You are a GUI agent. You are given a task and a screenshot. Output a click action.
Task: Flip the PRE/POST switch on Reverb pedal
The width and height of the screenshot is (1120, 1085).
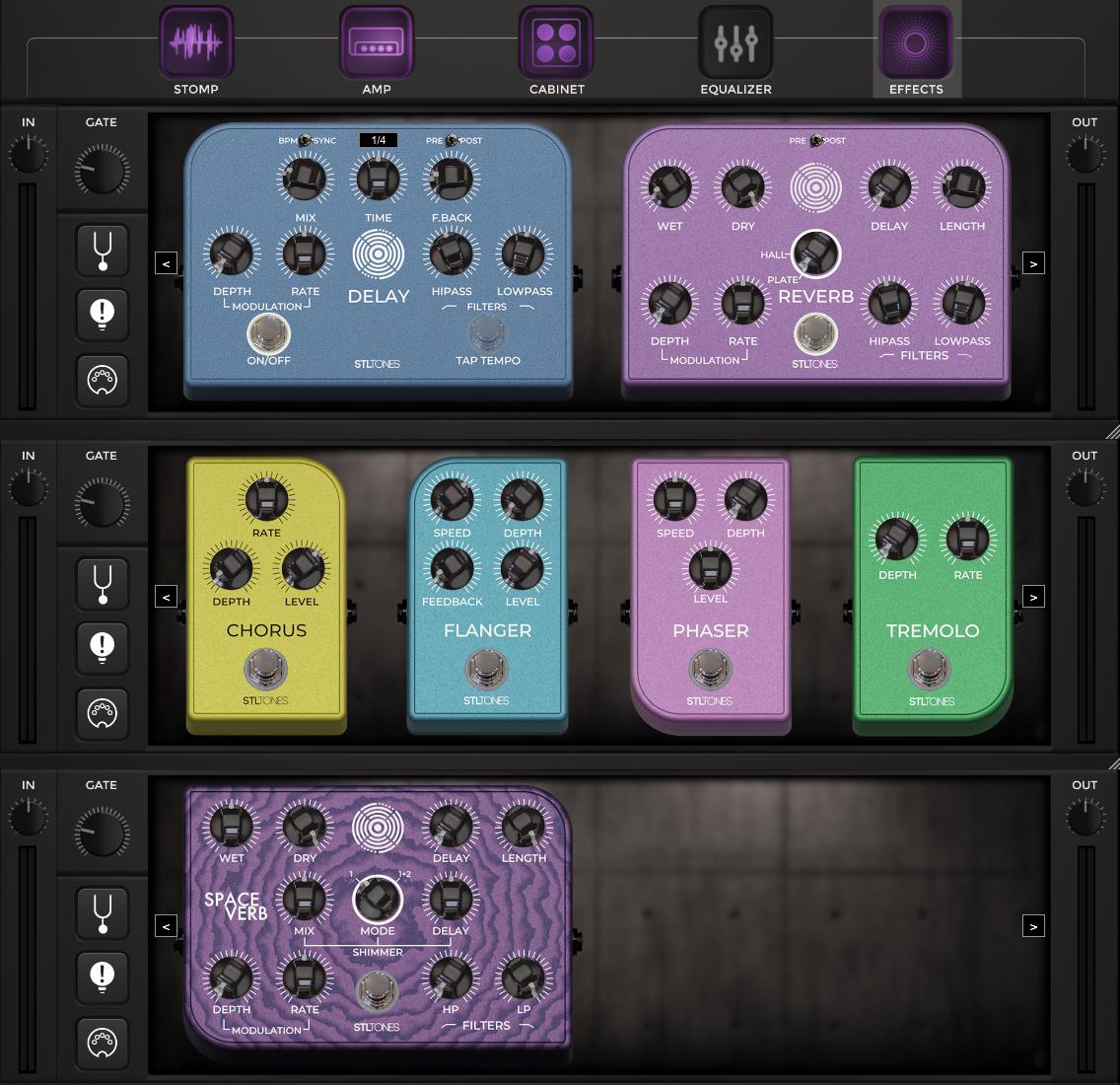816,141
